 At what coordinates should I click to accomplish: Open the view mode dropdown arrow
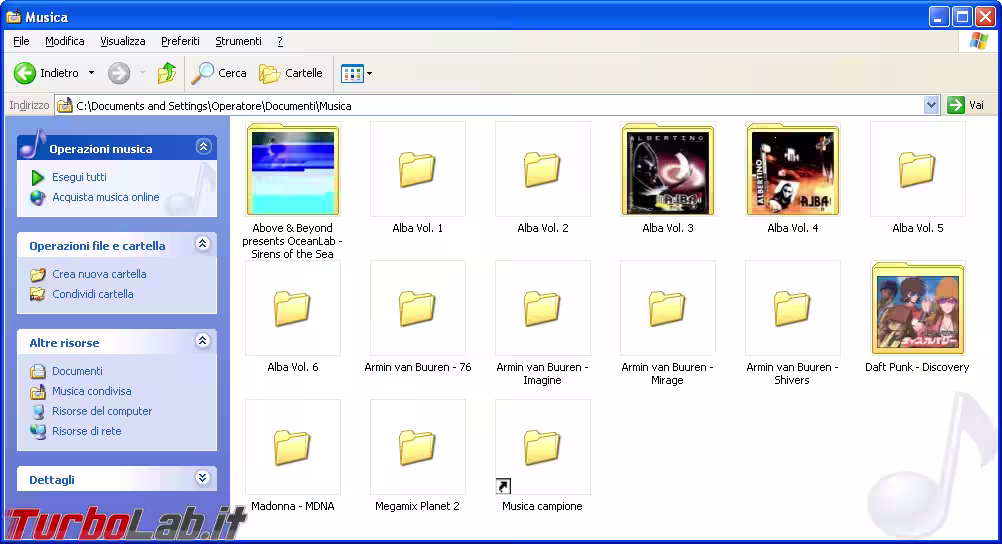[x=369, y=74]
